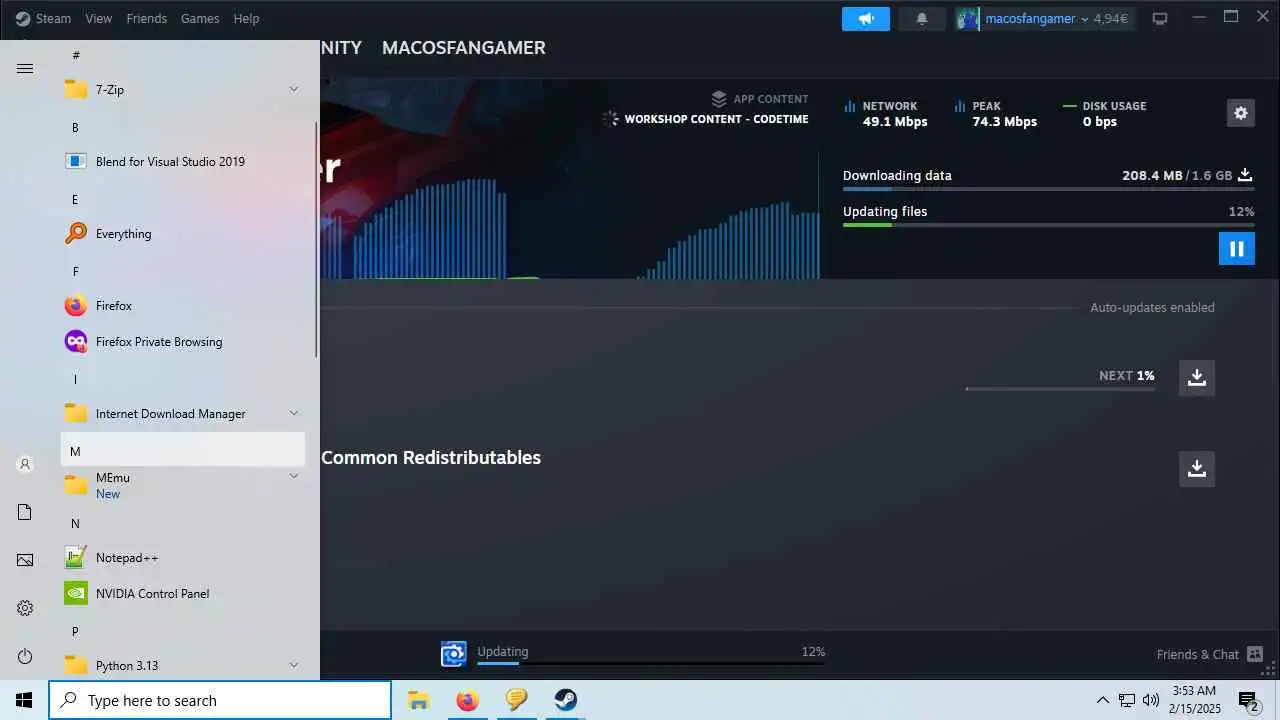Click the Updating download status at bottom

tap(632, 654)
